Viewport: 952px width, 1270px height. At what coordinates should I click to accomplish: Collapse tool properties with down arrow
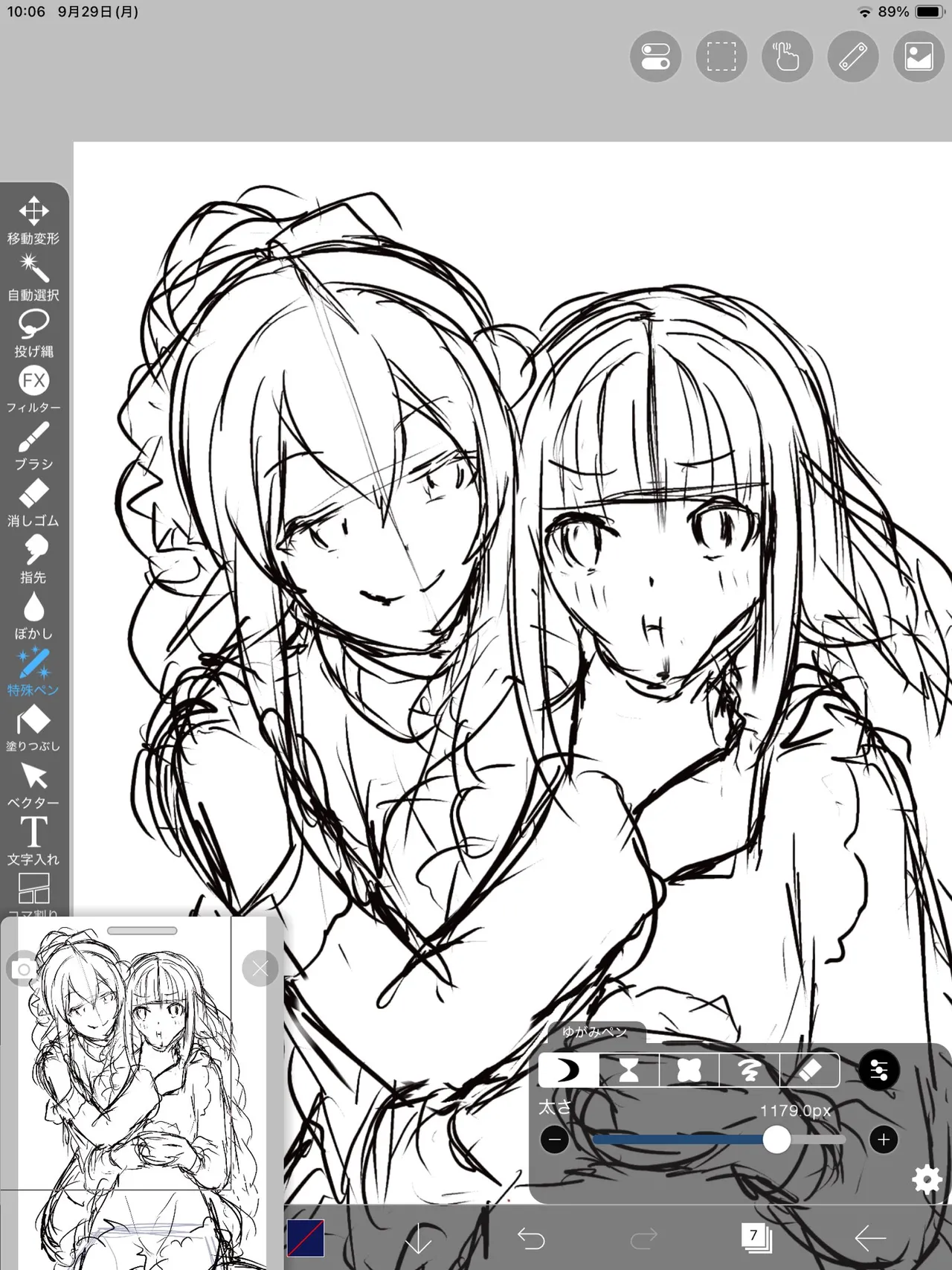tap(419, 1239)
